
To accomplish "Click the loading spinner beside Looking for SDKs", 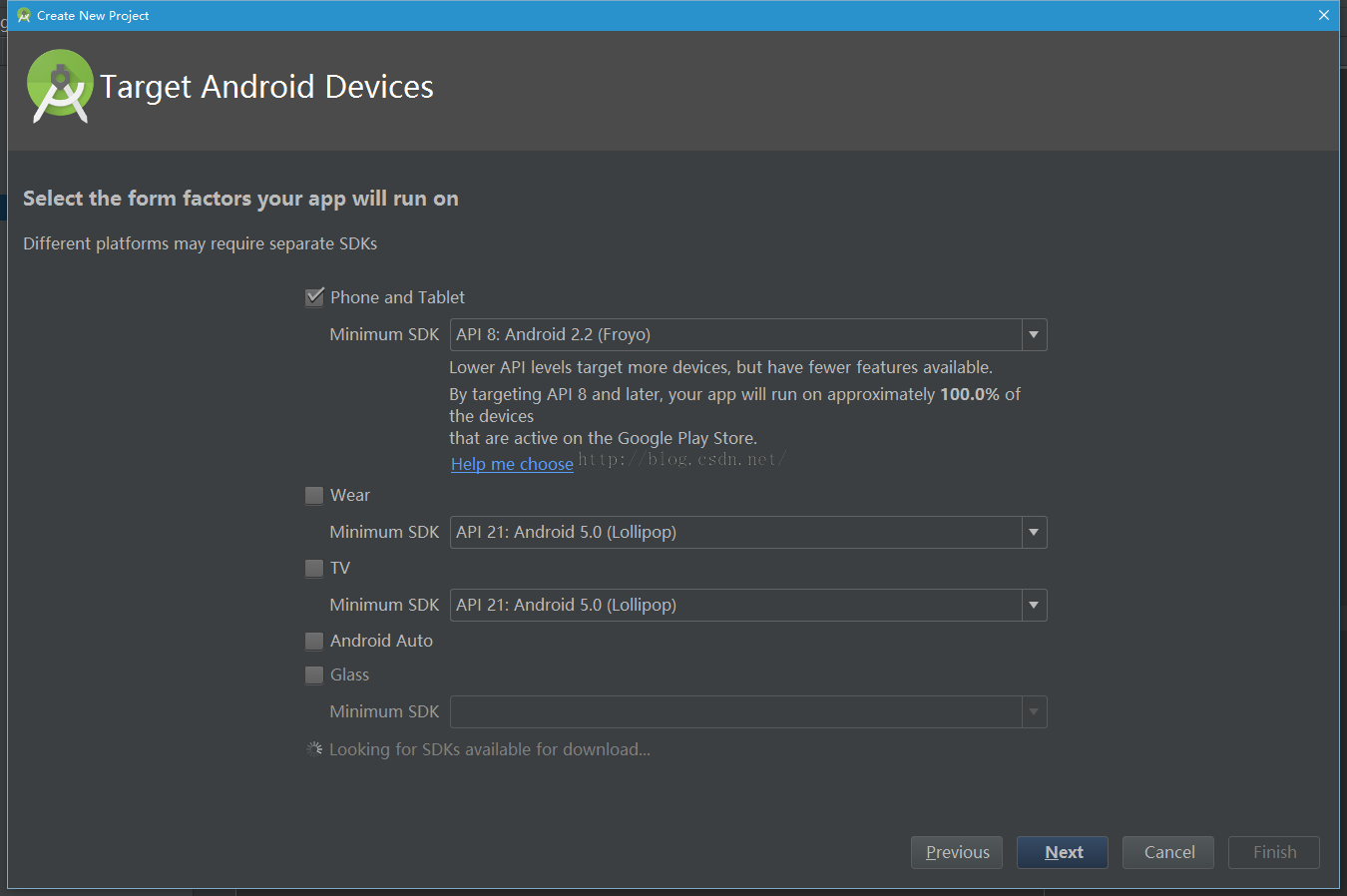I will tap(314, 748).
